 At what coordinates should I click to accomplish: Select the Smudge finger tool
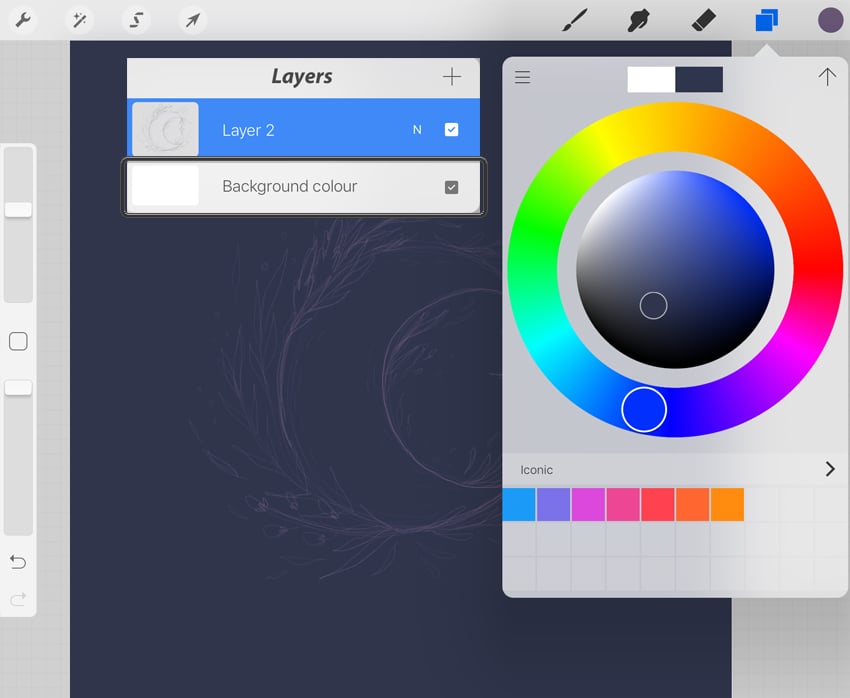(x=638, y=21)
